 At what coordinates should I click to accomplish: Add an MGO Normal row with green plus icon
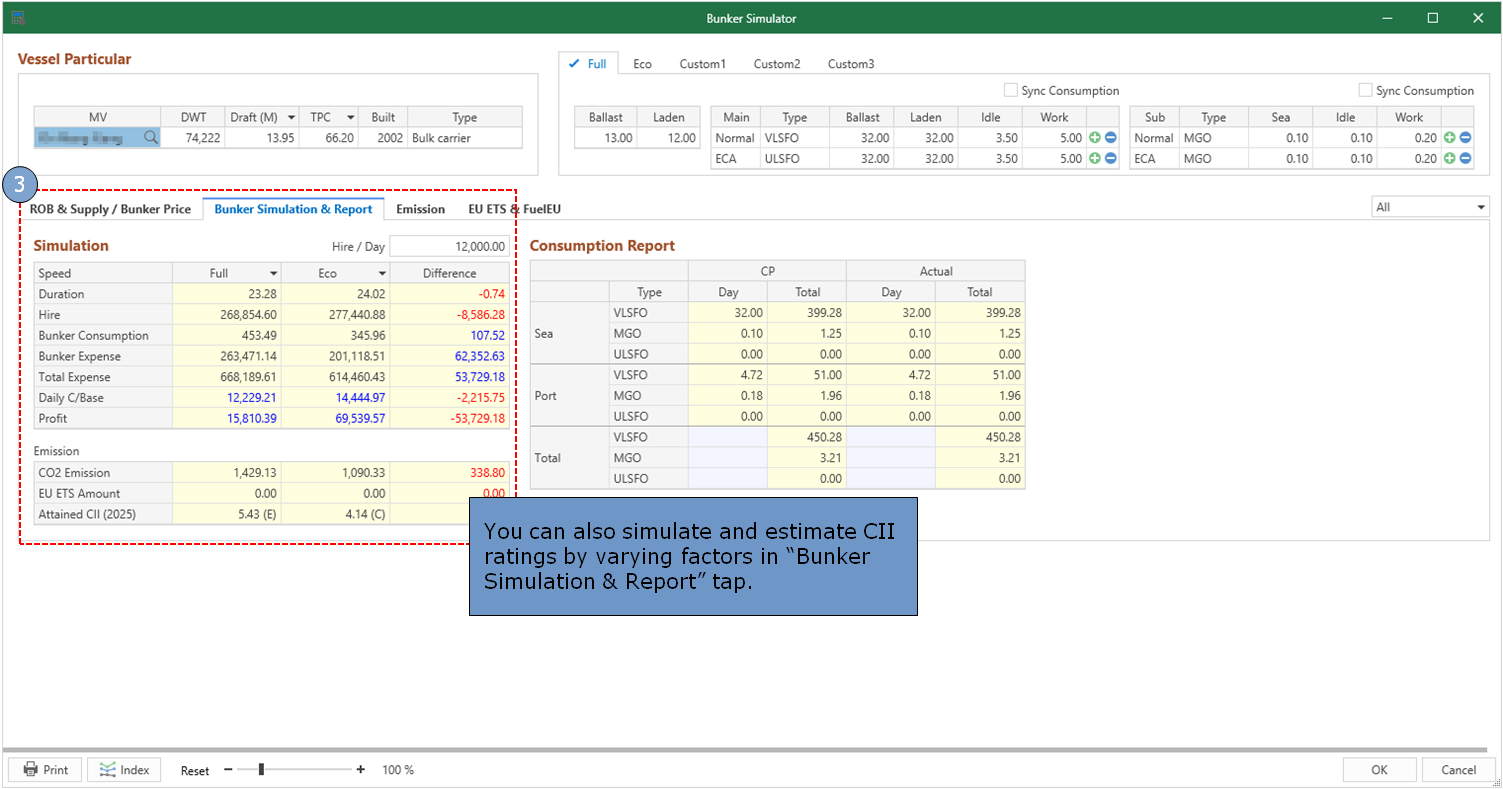(1448, 137)
